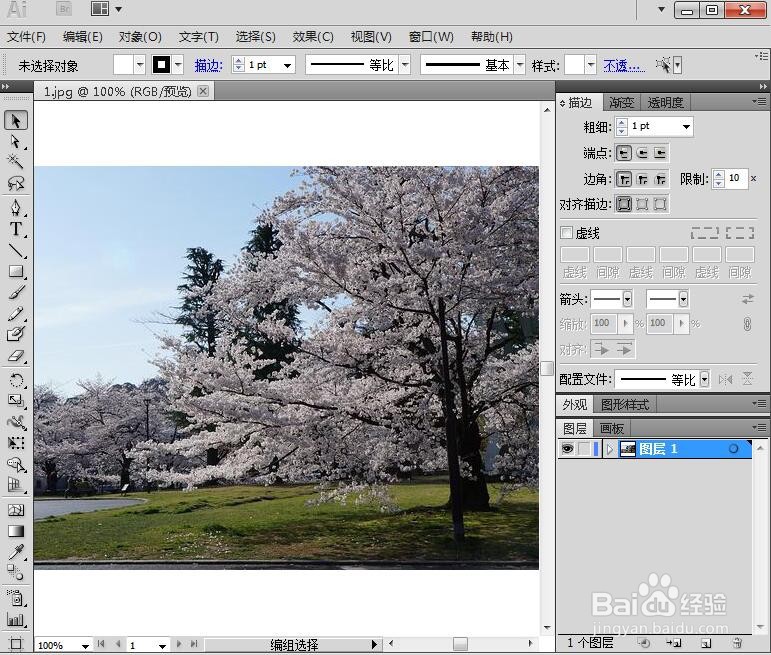Select the Warp tool

(x=16, y=422)
